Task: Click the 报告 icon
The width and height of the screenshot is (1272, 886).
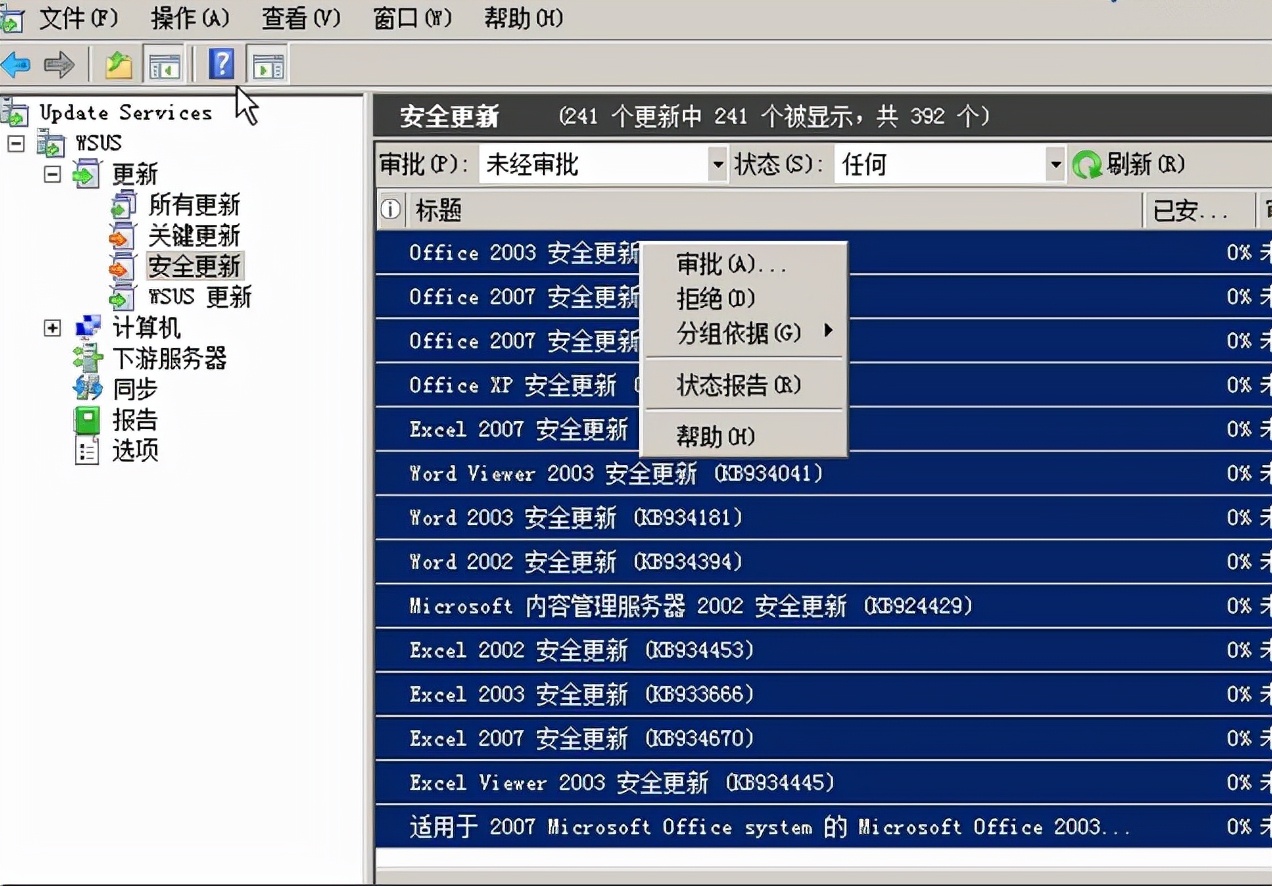Action: coord(88,420)
